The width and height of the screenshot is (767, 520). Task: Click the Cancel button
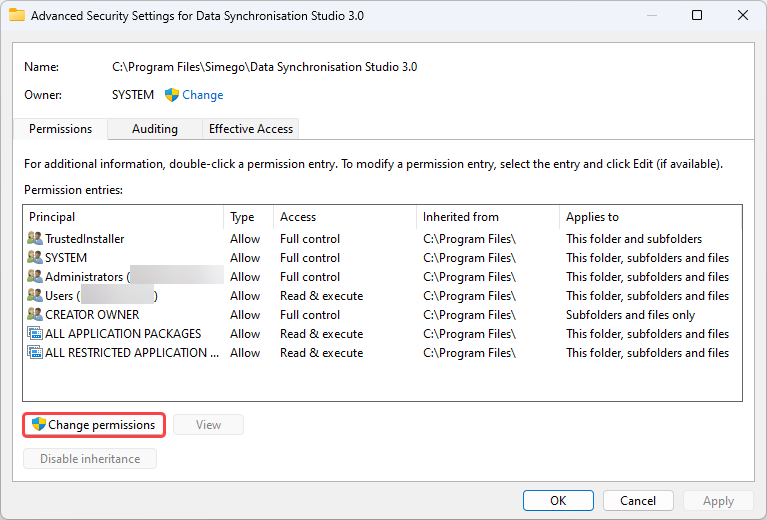pos(638,500)
